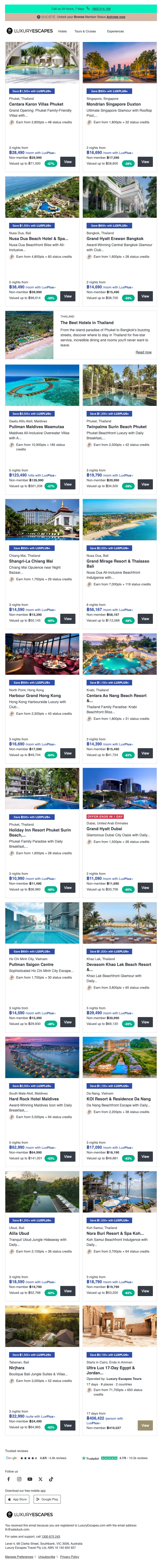This screenshot has width=162, height=1568.
Task: Open the Tours & Cruises menu item
Action: click(x=85, y=31)
